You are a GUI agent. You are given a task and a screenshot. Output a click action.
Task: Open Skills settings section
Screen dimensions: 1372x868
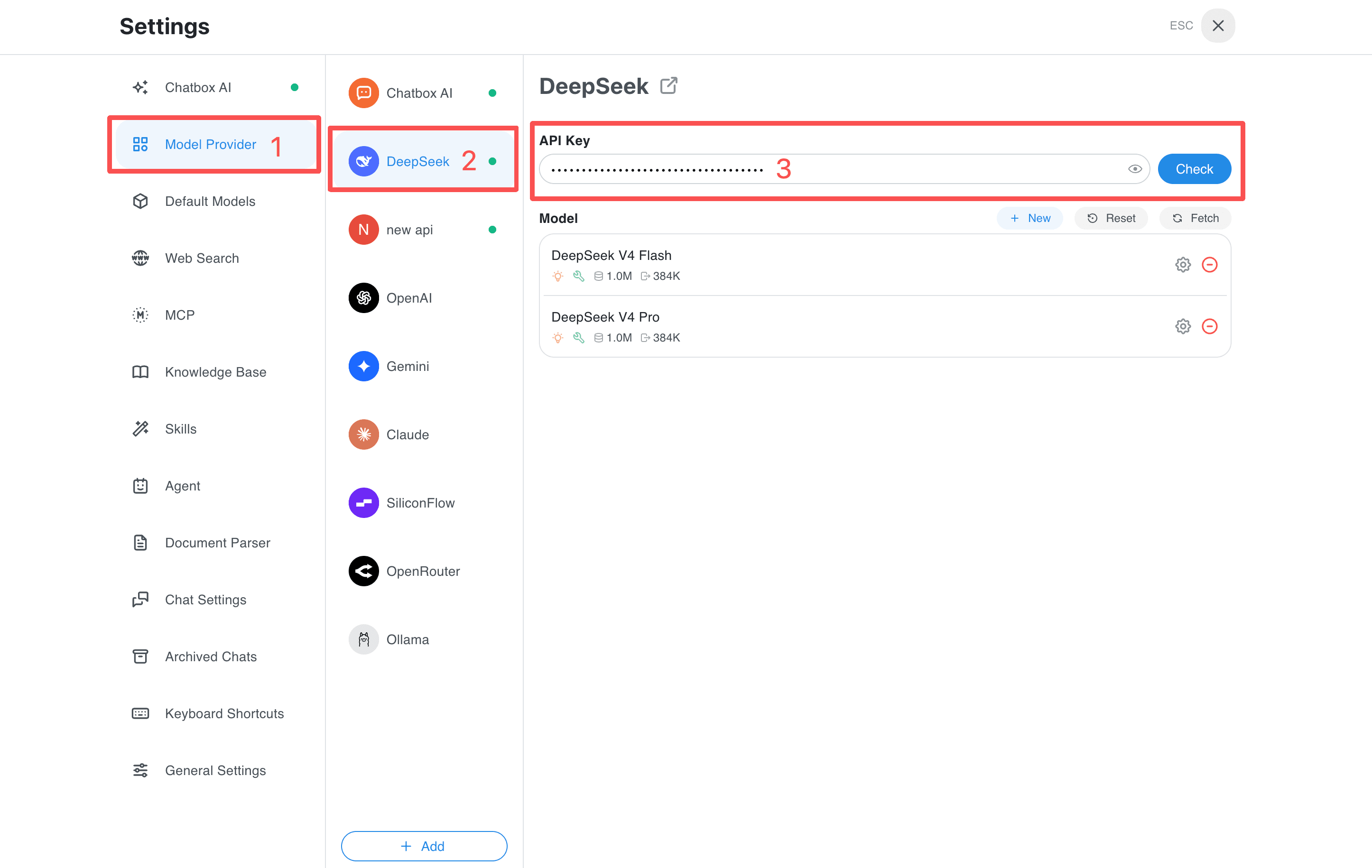coord(215,429)
